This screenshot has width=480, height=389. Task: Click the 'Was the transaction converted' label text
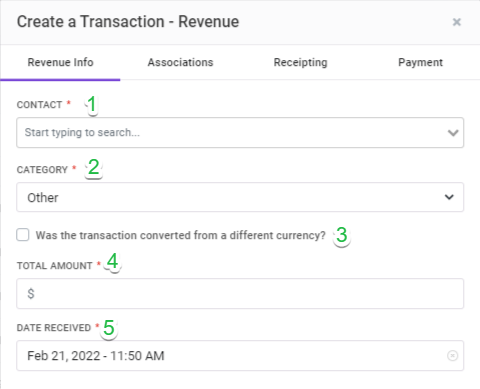click(x=180, y=235)
